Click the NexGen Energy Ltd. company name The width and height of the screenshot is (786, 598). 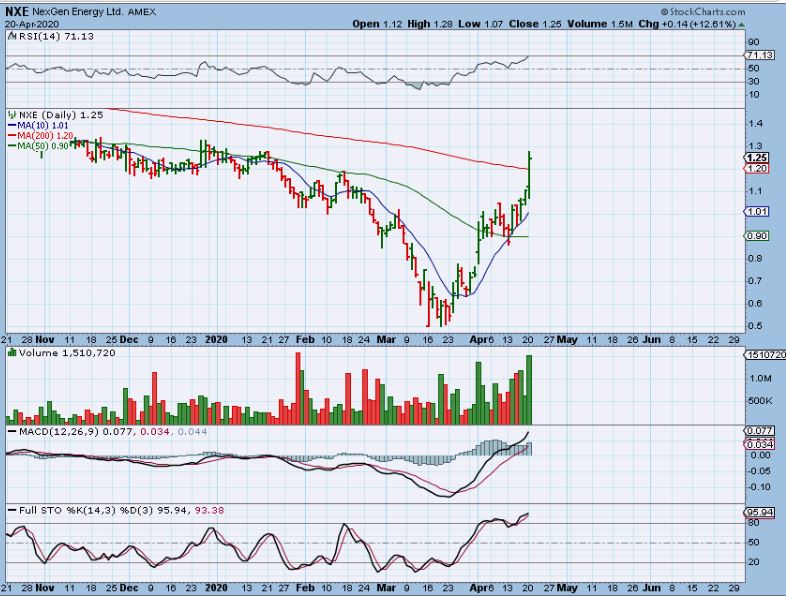click(x=78, y=12)
